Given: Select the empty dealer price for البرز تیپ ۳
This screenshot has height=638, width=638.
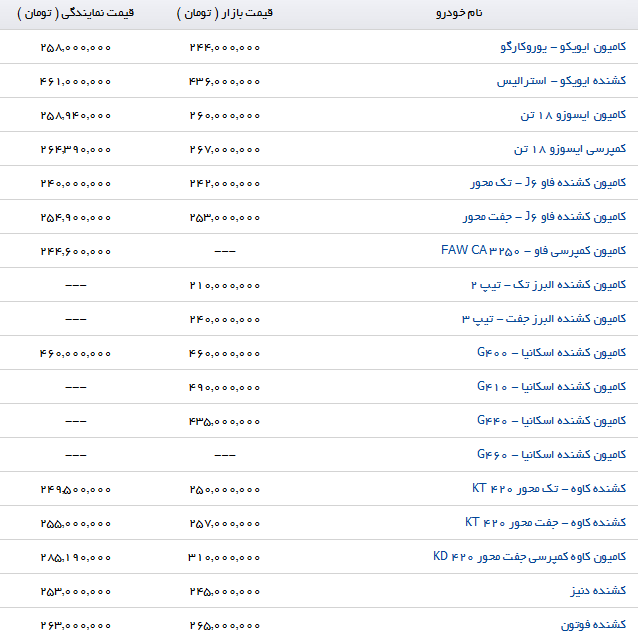Looking at the screenshot, I should [76, 319].
